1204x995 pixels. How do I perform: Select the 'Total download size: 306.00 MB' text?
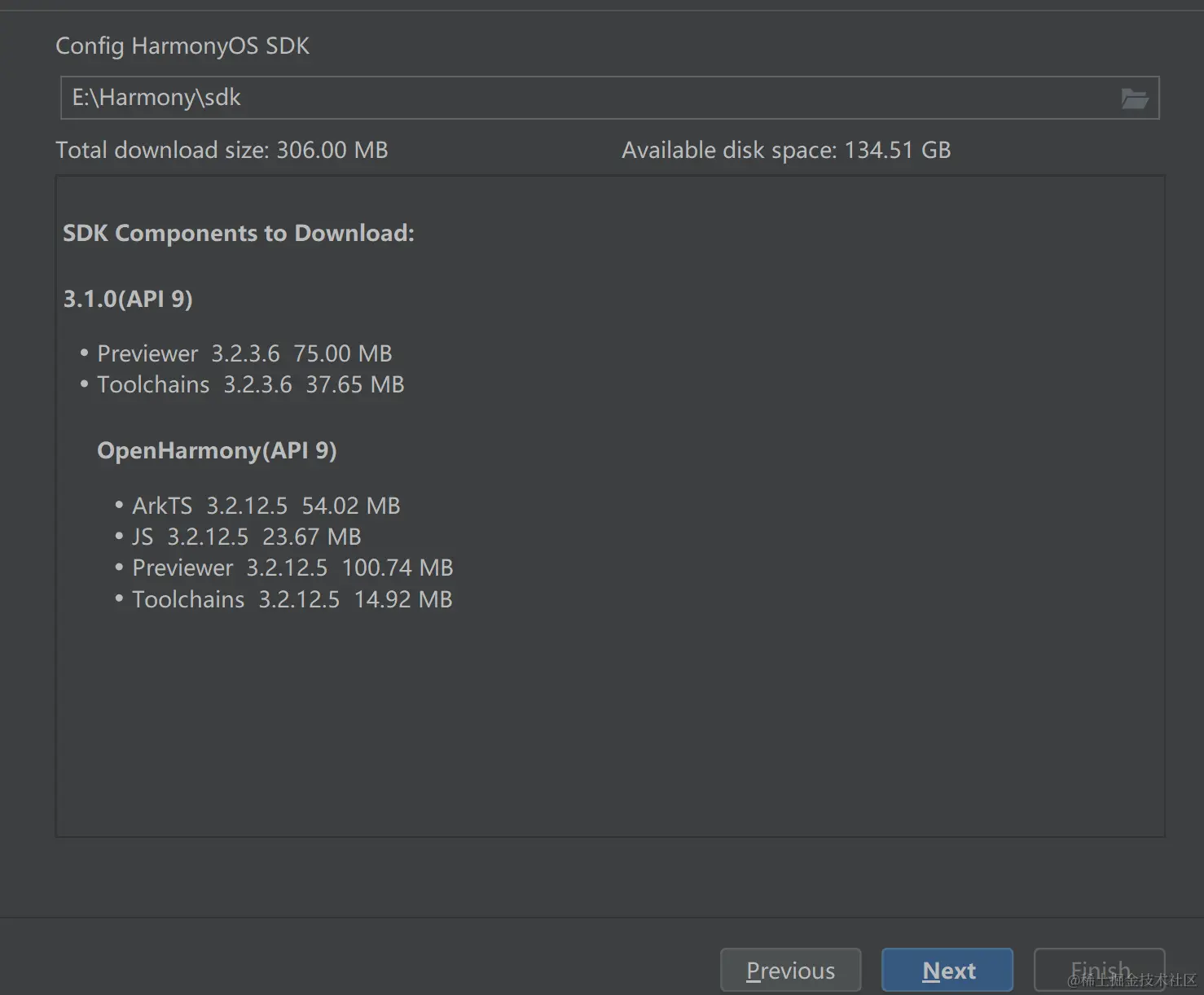tap(222, 150)
